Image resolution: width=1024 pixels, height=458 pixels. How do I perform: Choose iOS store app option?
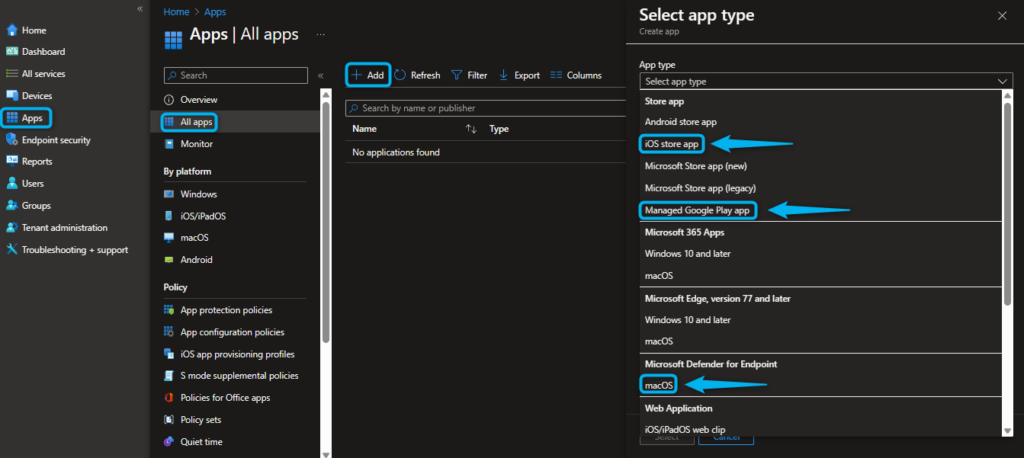click(x=671, y=144)
